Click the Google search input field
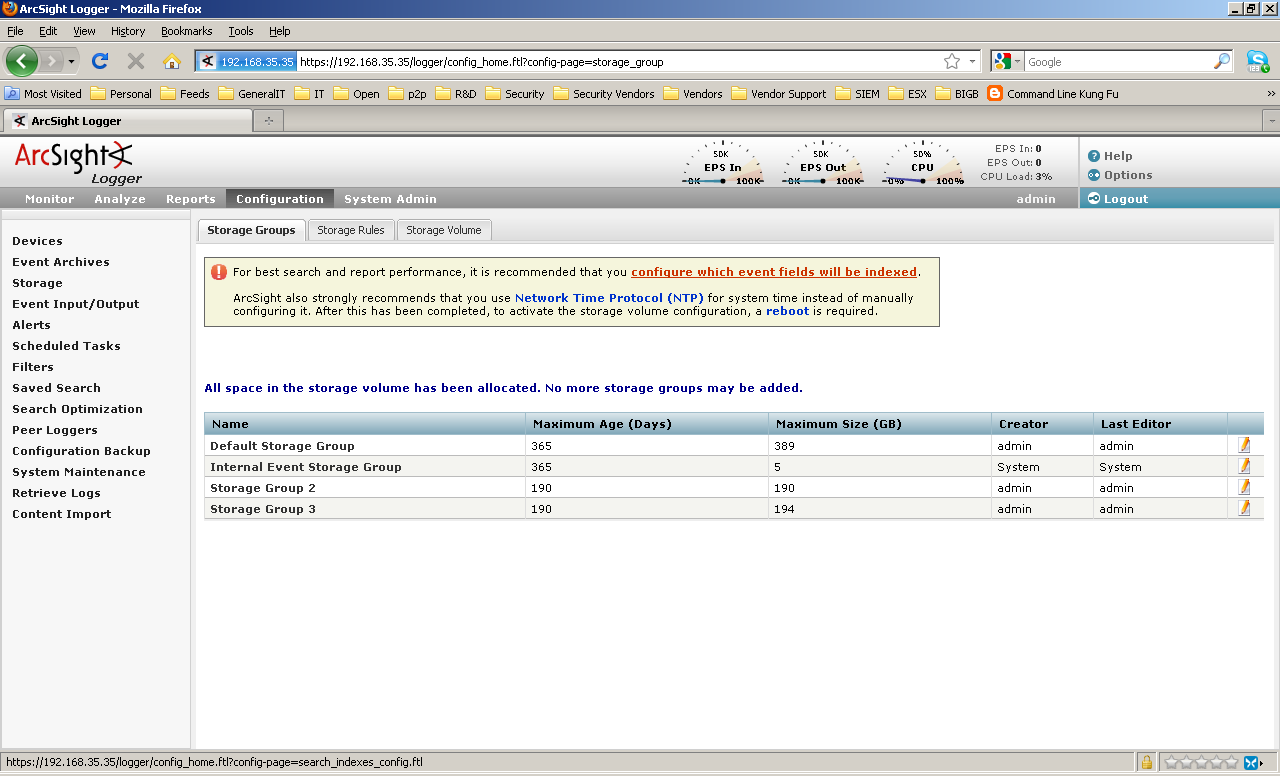 coord(1118,61)
